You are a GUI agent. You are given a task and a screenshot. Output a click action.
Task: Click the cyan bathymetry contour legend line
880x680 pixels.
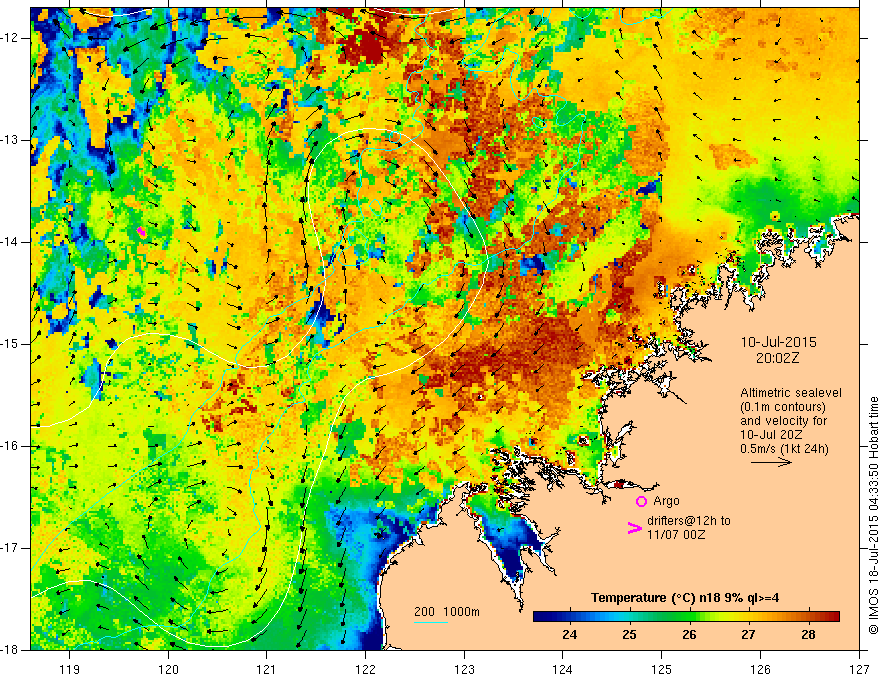click(x=430, y=622)
